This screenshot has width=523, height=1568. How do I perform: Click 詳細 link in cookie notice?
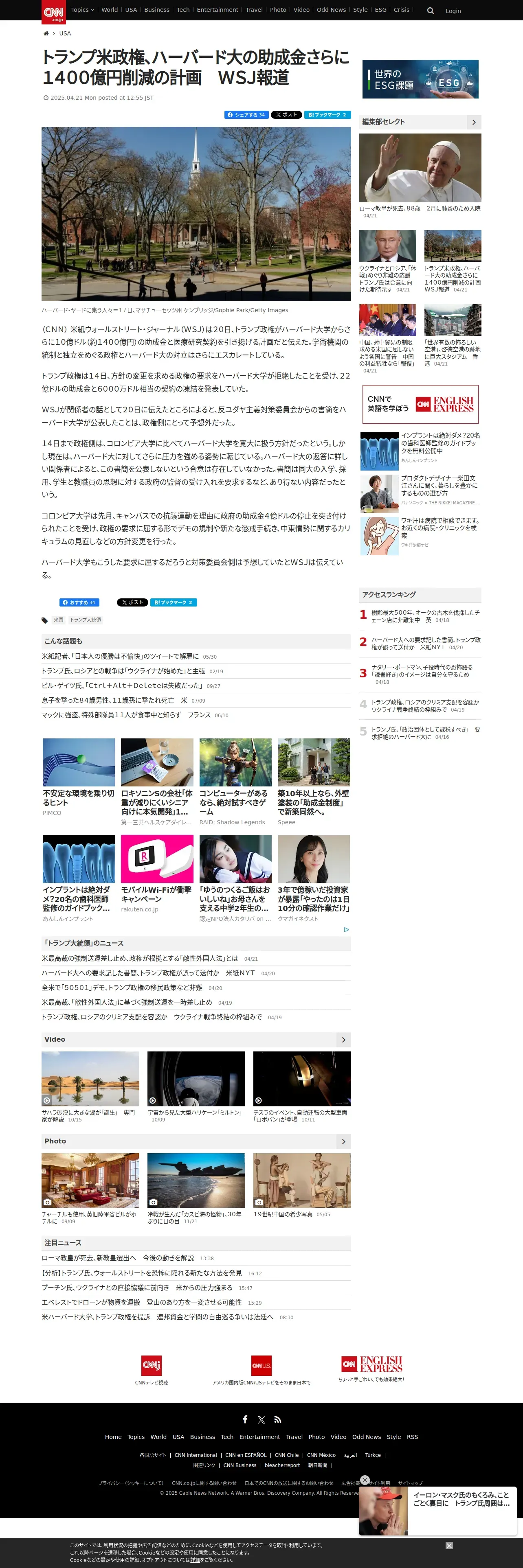(x=195, y=1559)
